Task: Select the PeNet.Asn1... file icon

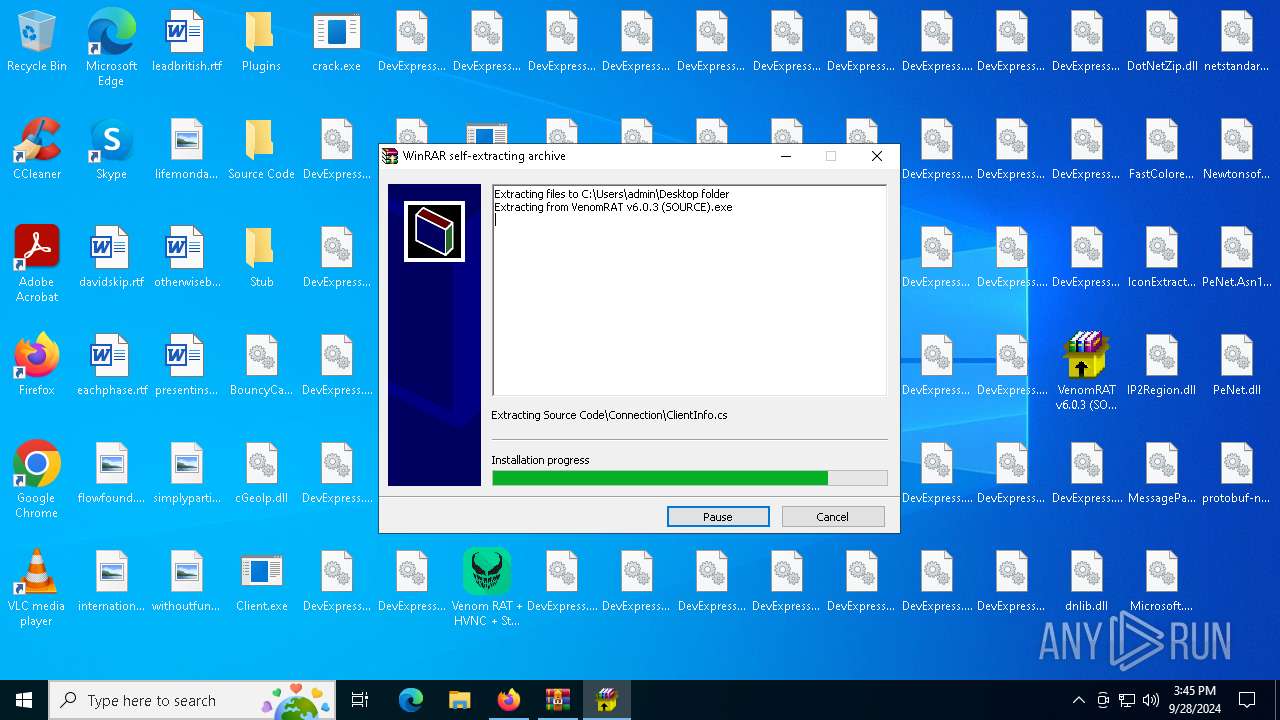Action: pos(1236,257)
